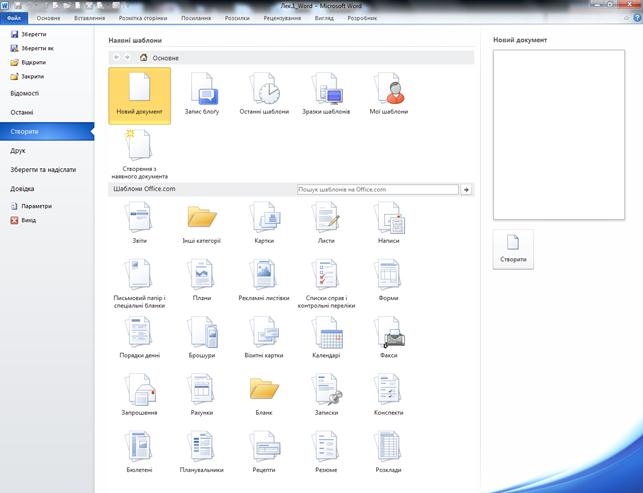Open the Розклади template category
The height and width of the screenshot is (493, 643).
coord(389,452)
